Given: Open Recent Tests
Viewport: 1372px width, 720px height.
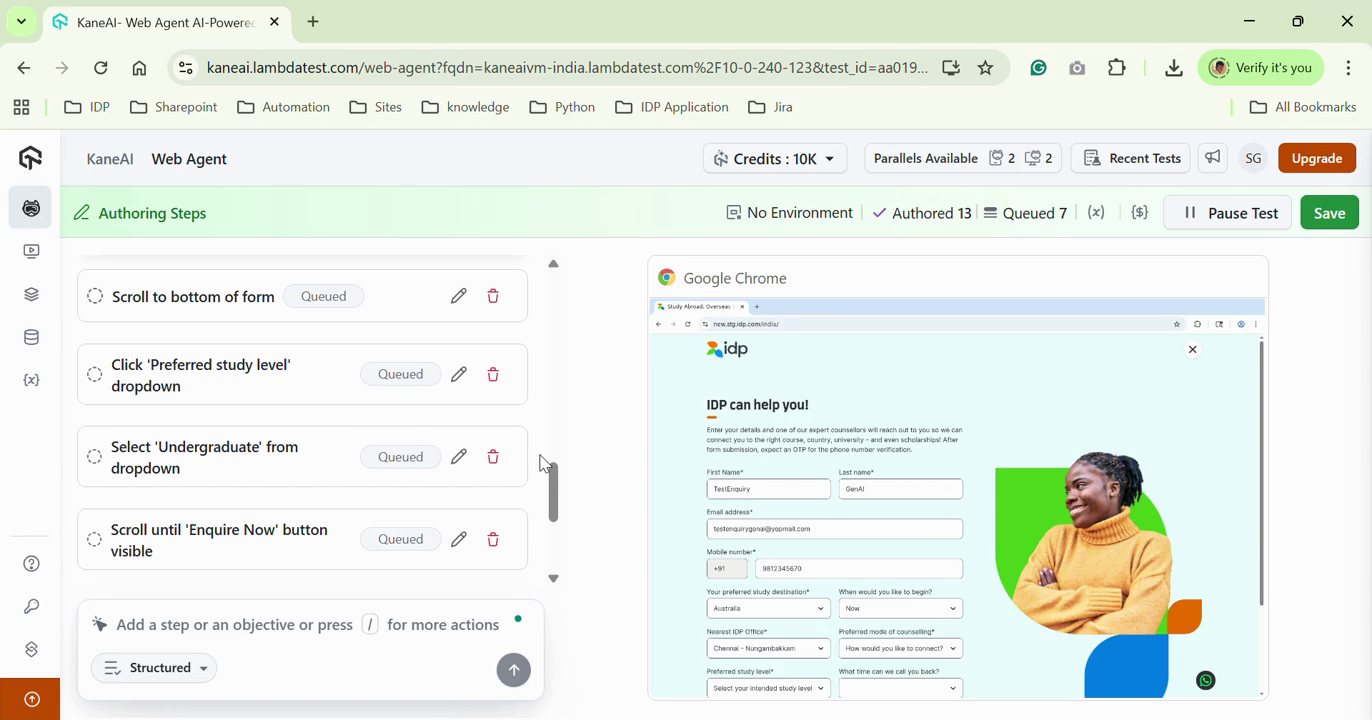Looking at the screenshot, I should [x=1131, y=159].
